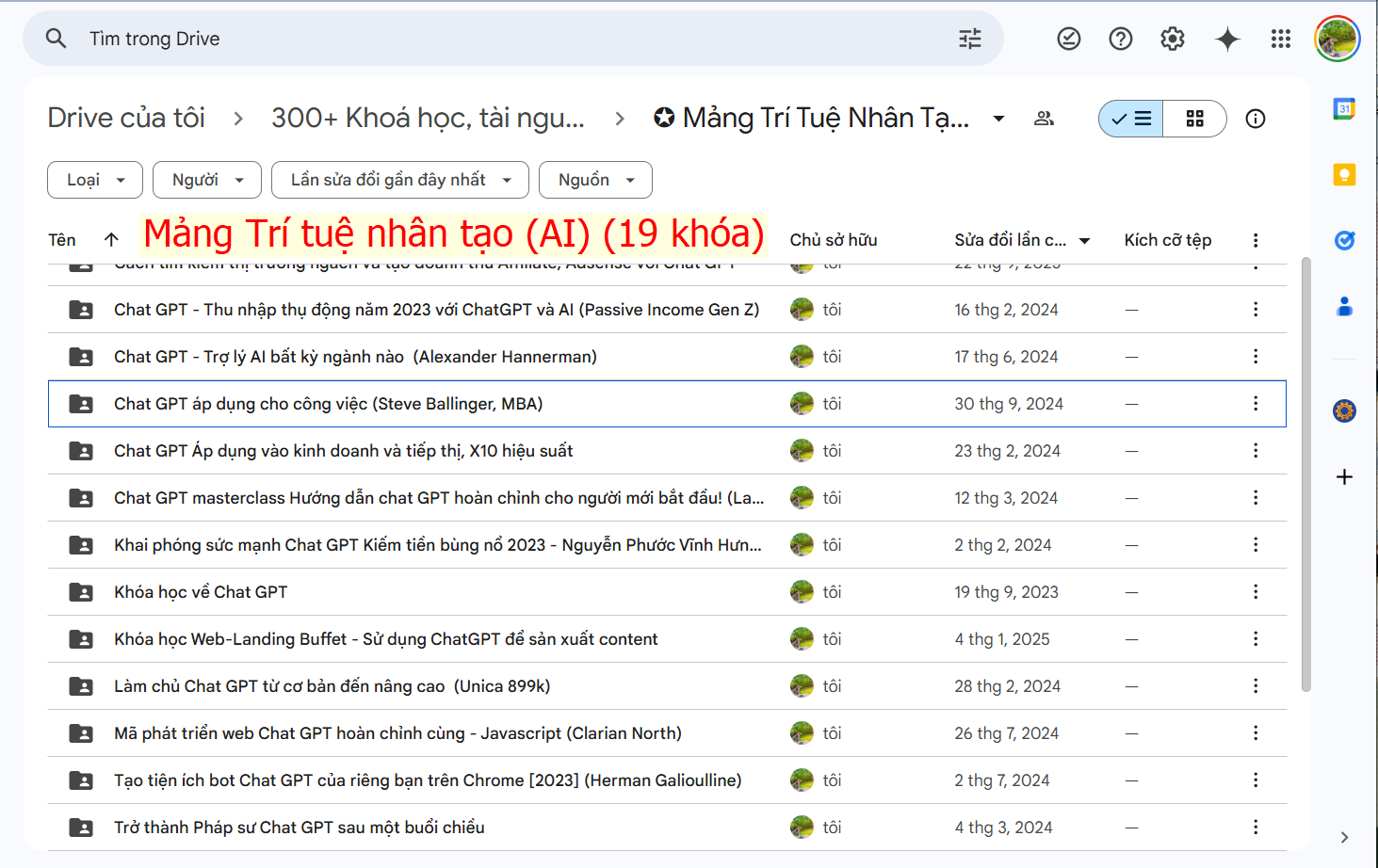Open the share people icon for the folder
1378x868 pixels.
tap(1044, 119)
